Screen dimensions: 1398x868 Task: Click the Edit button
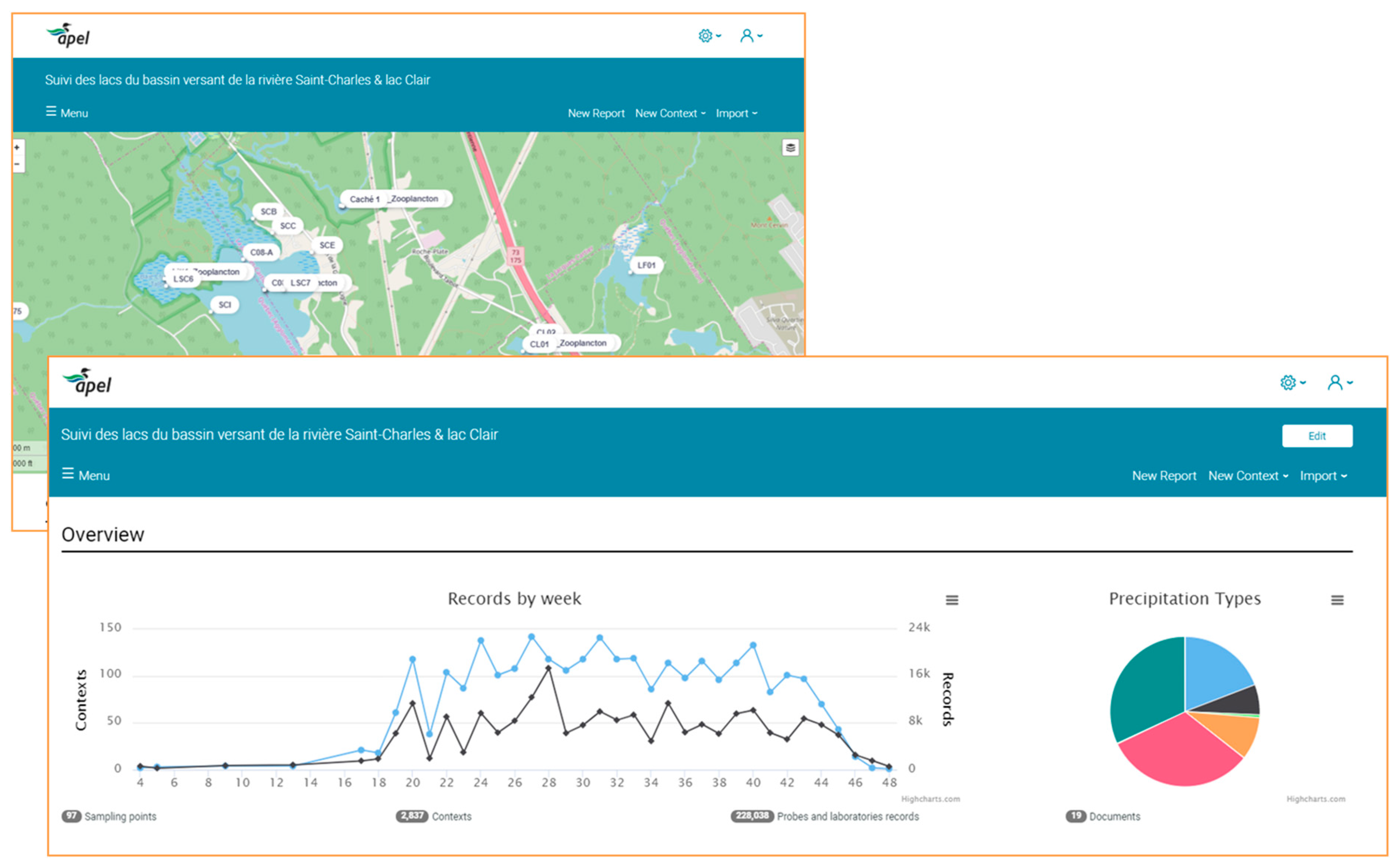pyautogui.click(x=1316, y=436)
